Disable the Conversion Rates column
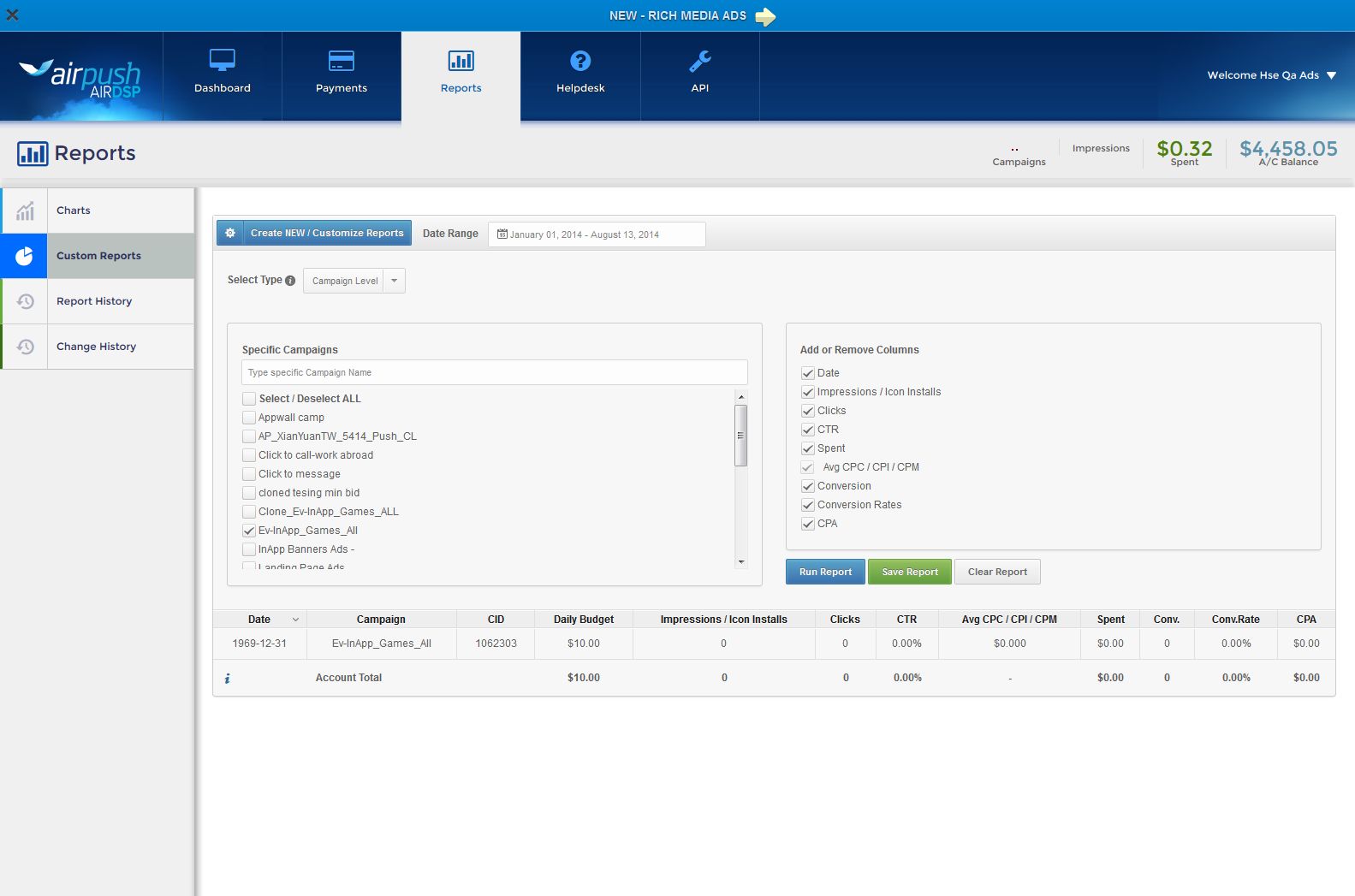 pyautogui.click(x=807, y=505)
